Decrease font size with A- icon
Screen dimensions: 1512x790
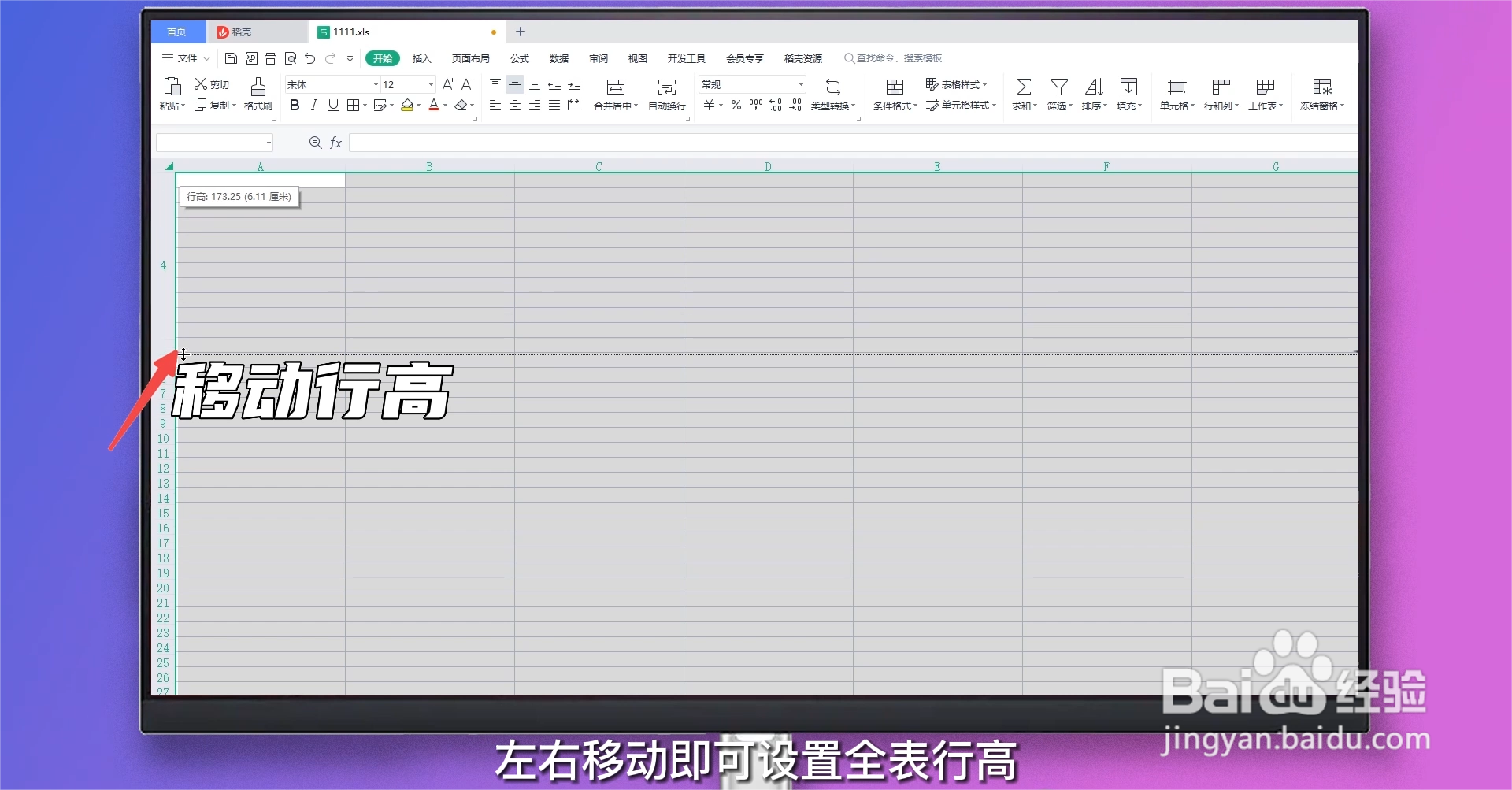467,84
